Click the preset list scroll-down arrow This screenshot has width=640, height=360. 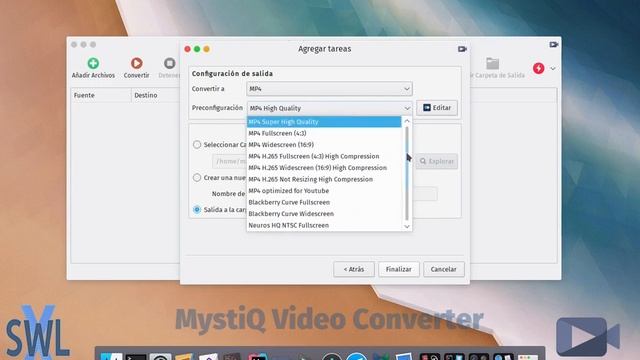tap(407, 226)
